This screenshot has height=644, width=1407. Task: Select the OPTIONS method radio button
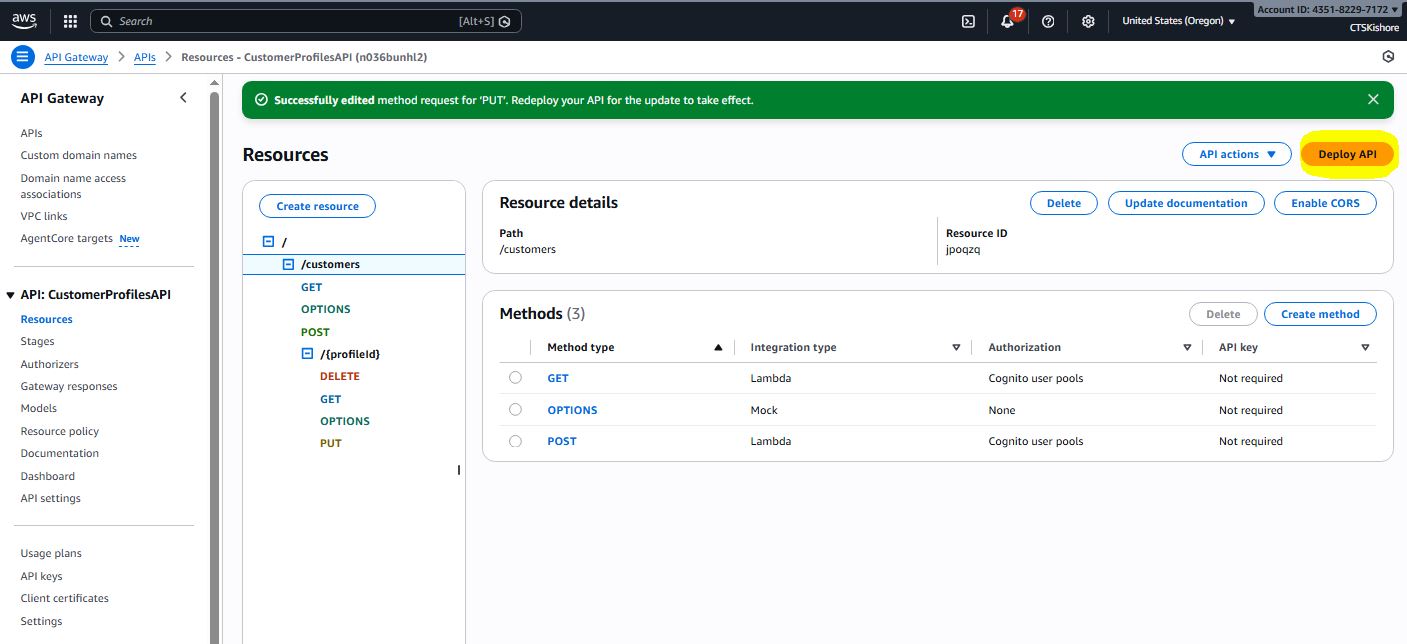[x=515, y=410]
